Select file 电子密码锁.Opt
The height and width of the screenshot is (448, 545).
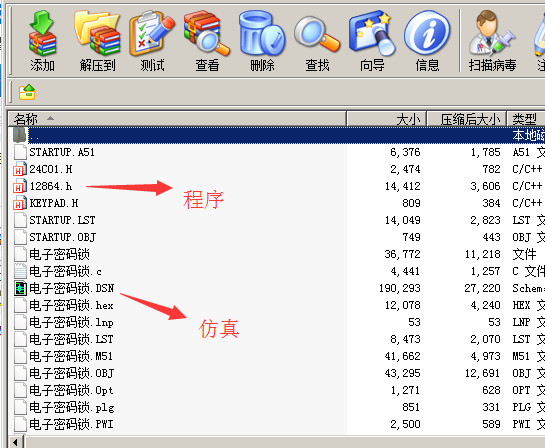[71, 391]
